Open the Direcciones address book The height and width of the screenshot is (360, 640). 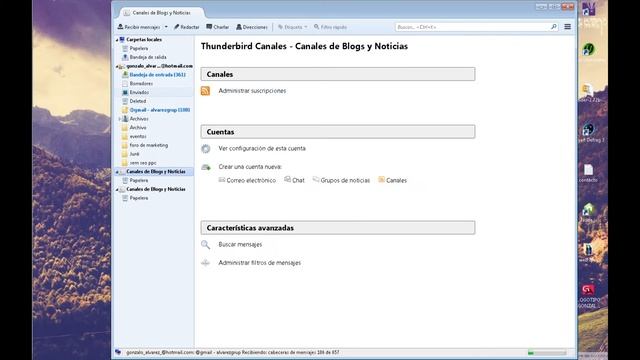(x=252, y=27)
